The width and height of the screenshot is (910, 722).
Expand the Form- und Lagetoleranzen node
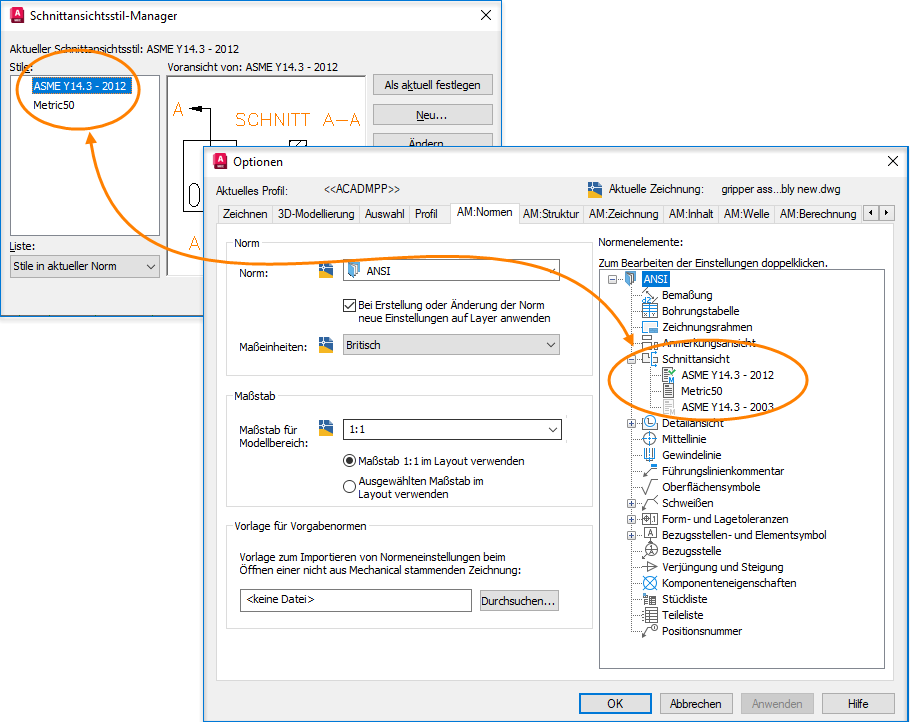click(631, 519)
